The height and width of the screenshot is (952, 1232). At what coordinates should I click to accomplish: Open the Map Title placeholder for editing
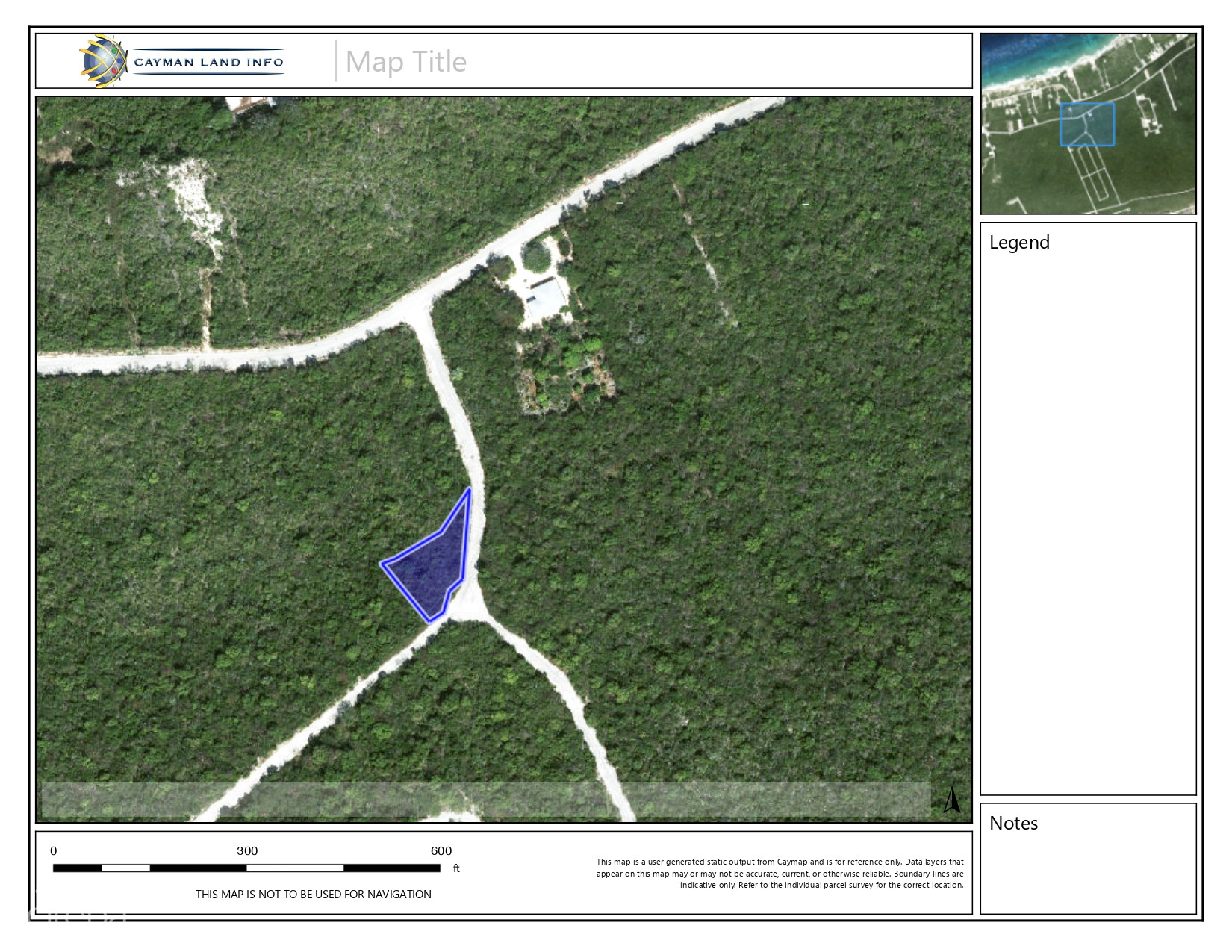[405, 62]
